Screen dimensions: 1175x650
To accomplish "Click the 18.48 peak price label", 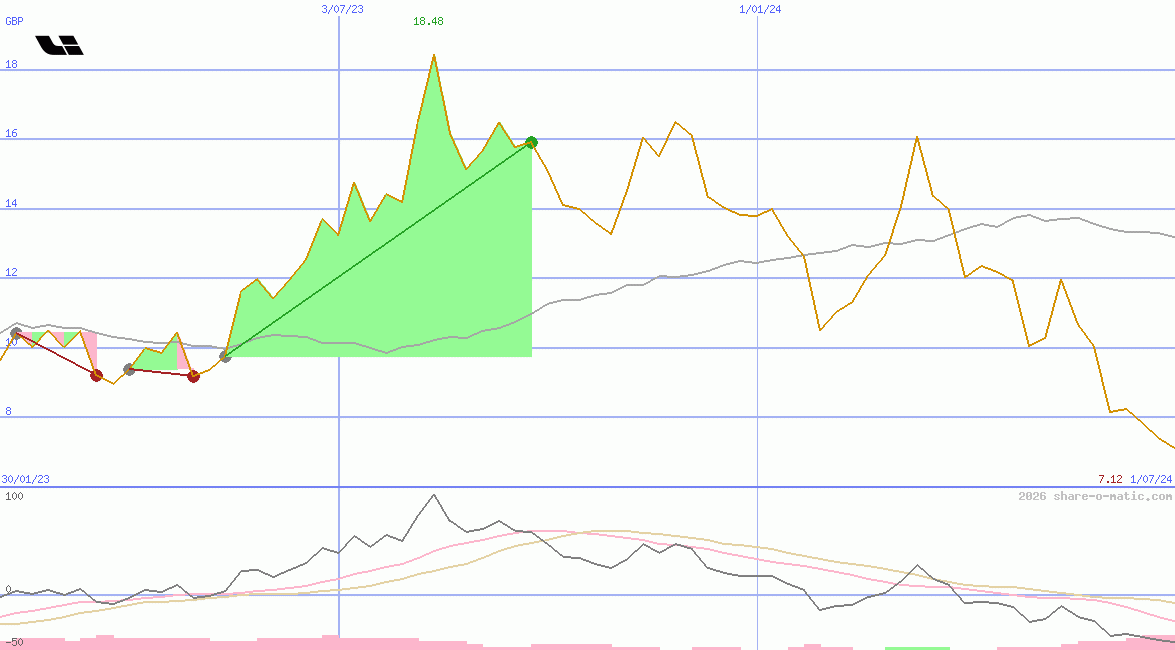I will coord(428,22).
